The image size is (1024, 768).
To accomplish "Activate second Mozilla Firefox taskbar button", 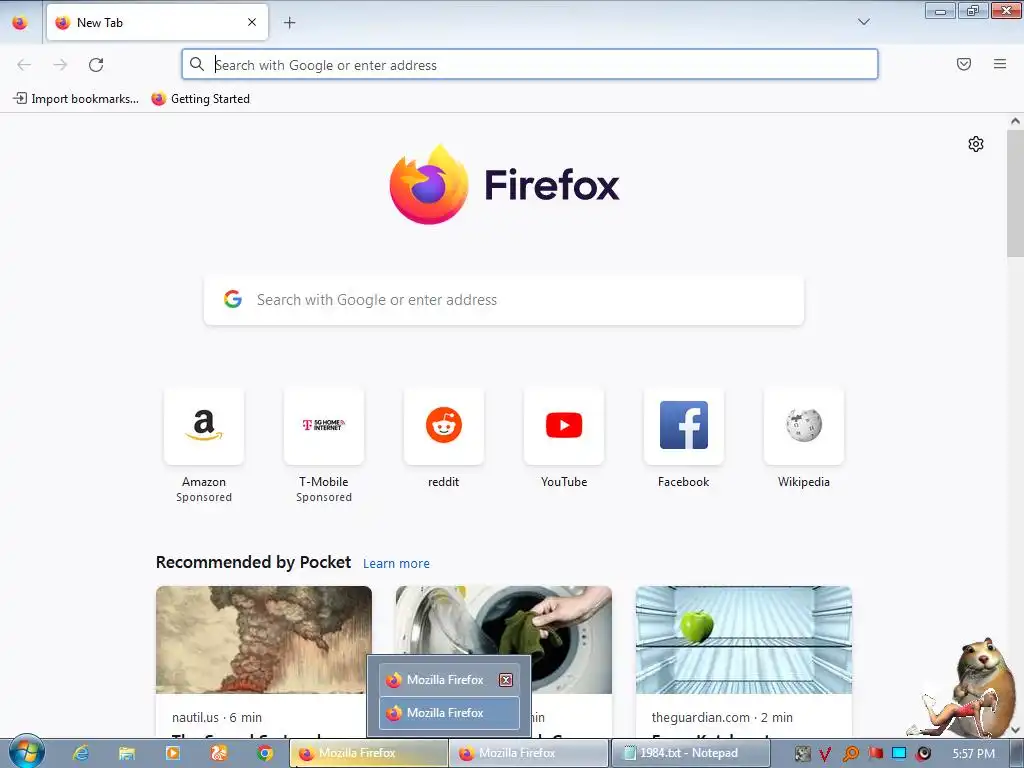I will click(x=528, y=753).
